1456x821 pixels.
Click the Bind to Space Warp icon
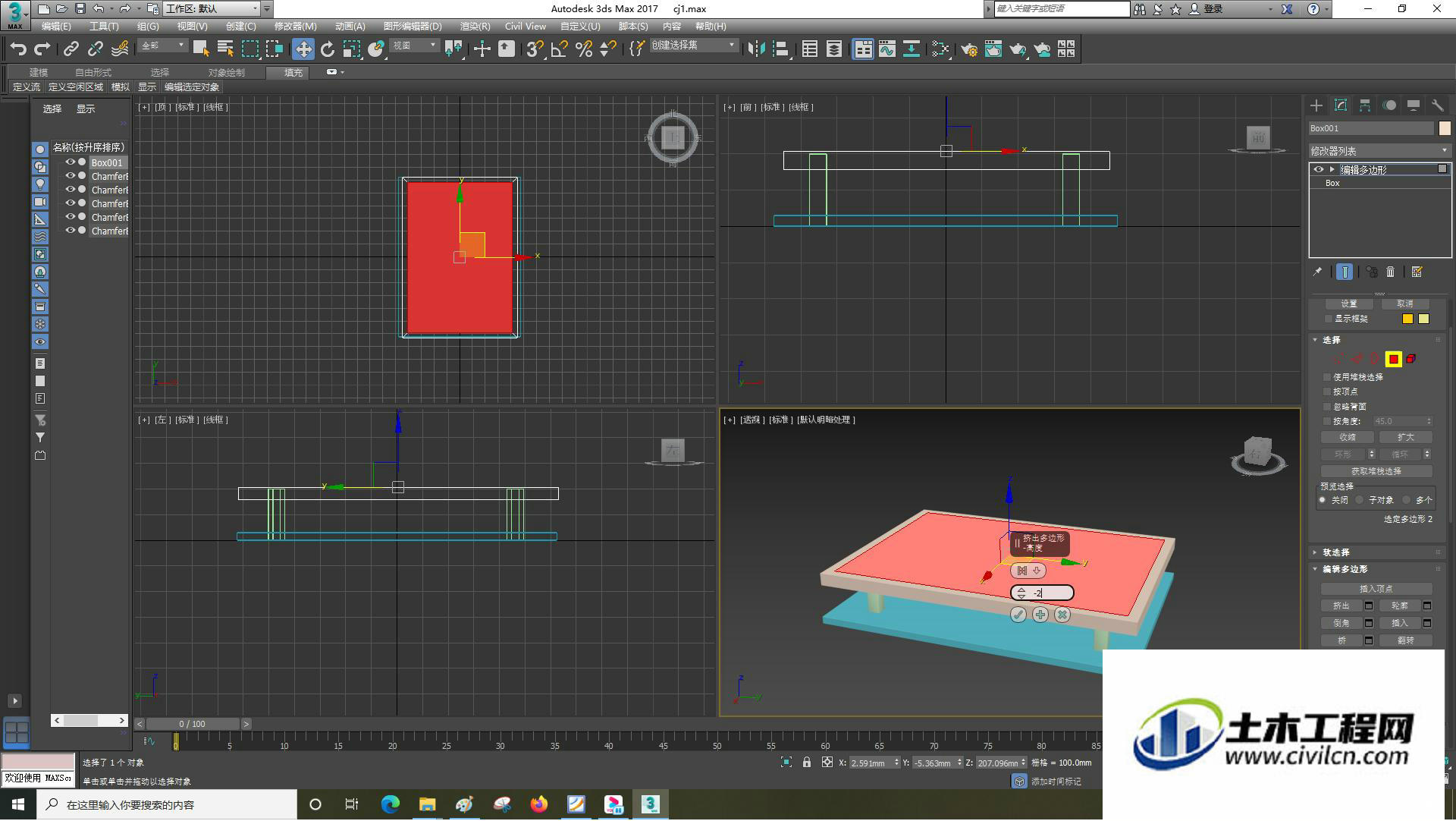[x=120, y=49]
